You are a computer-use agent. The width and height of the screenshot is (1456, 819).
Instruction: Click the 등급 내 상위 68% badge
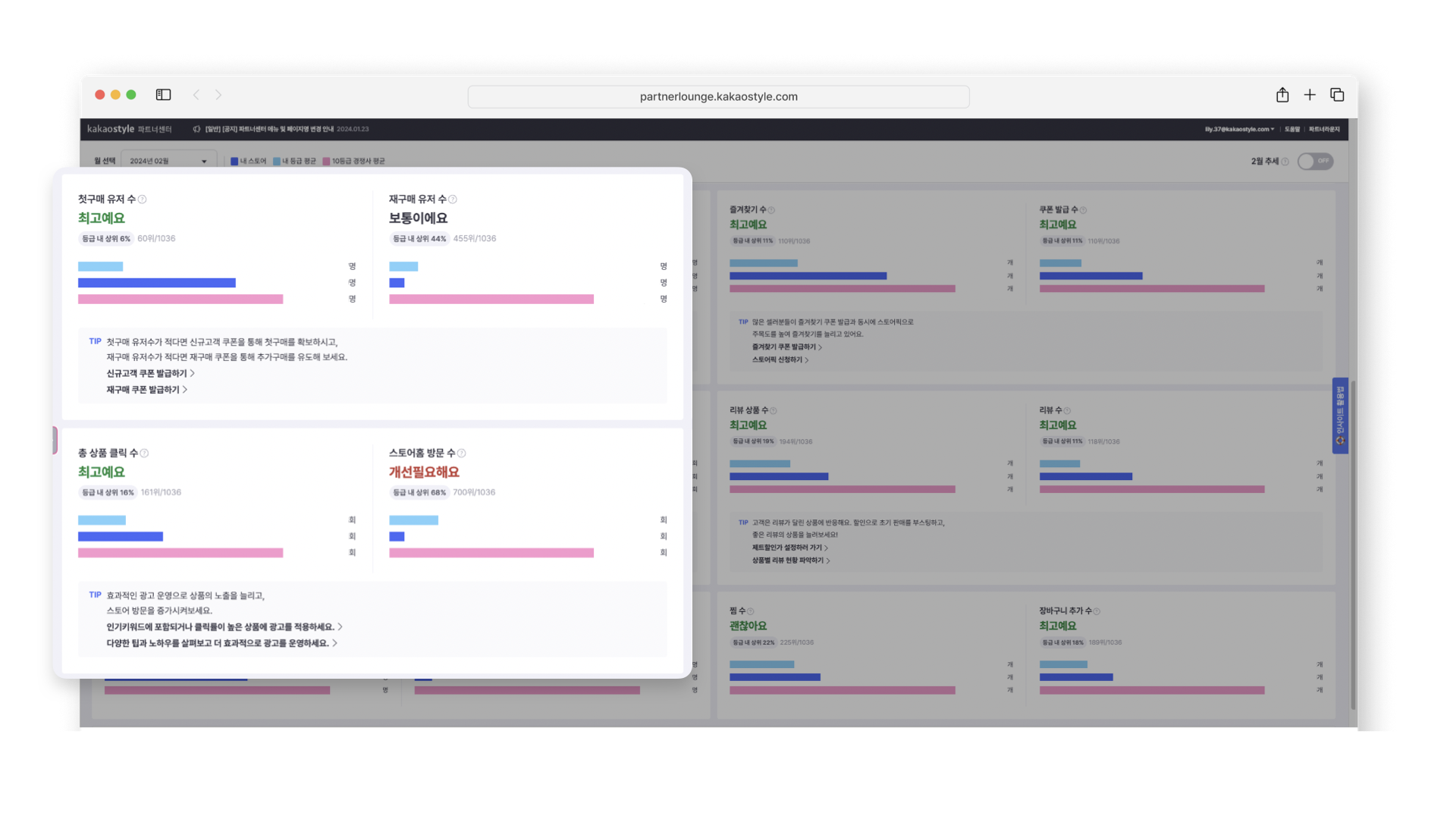click(x=419, y=493)
